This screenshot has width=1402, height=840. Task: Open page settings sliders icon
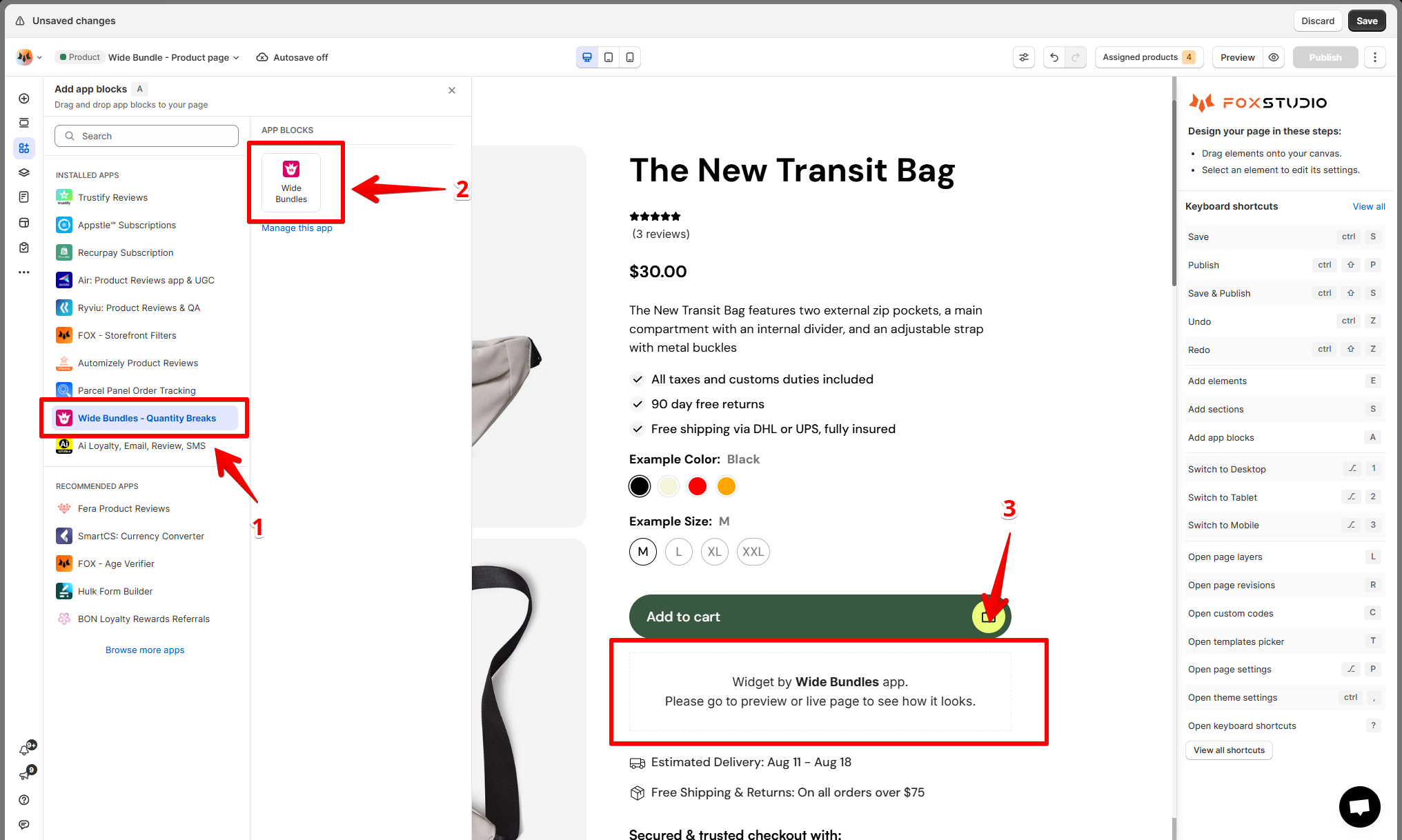1024,57
